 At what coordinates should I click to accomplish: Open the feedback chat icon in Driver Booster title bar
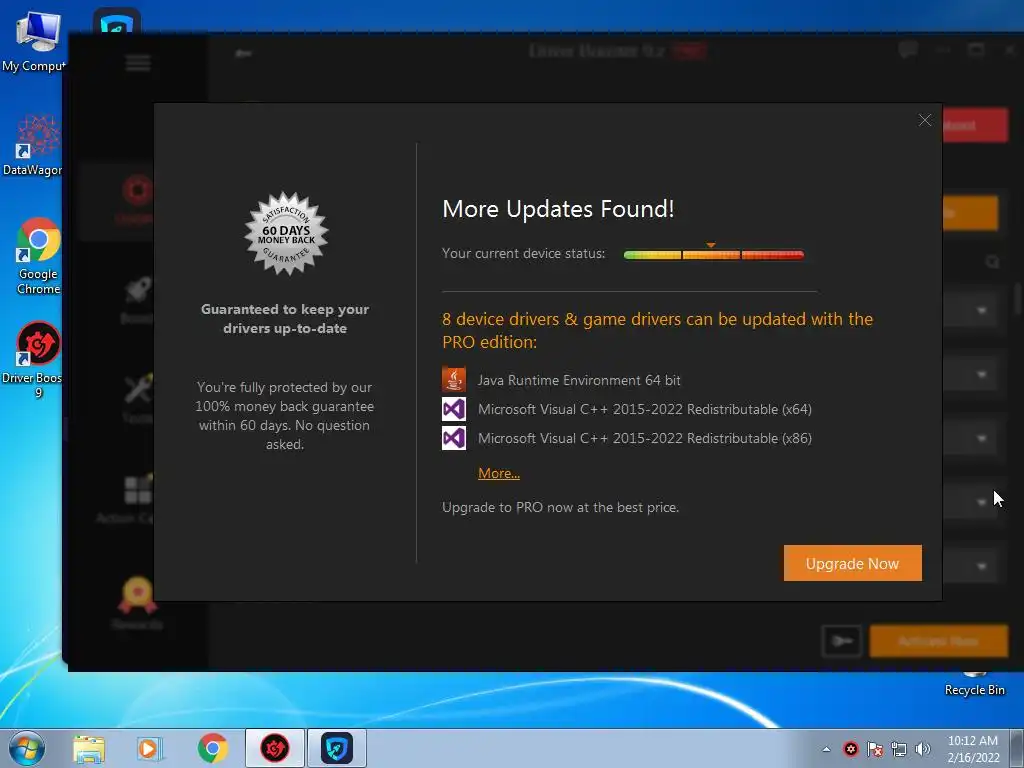pos(908,49)
